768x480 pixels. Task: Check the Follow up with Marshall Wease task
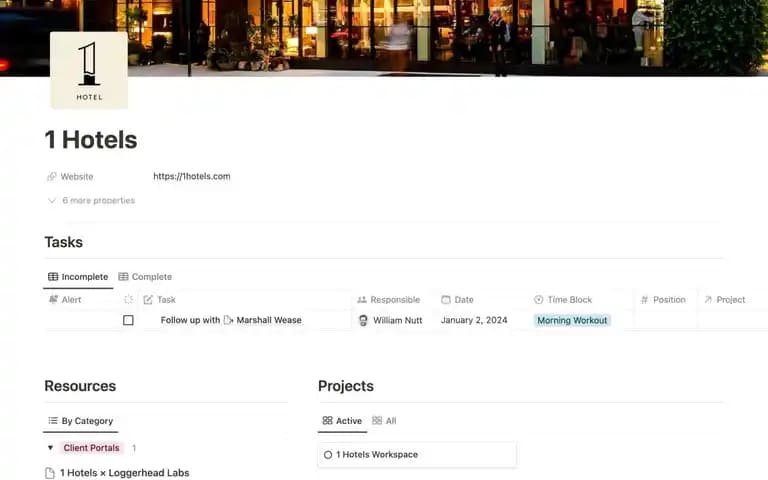[x=128, y=320]
